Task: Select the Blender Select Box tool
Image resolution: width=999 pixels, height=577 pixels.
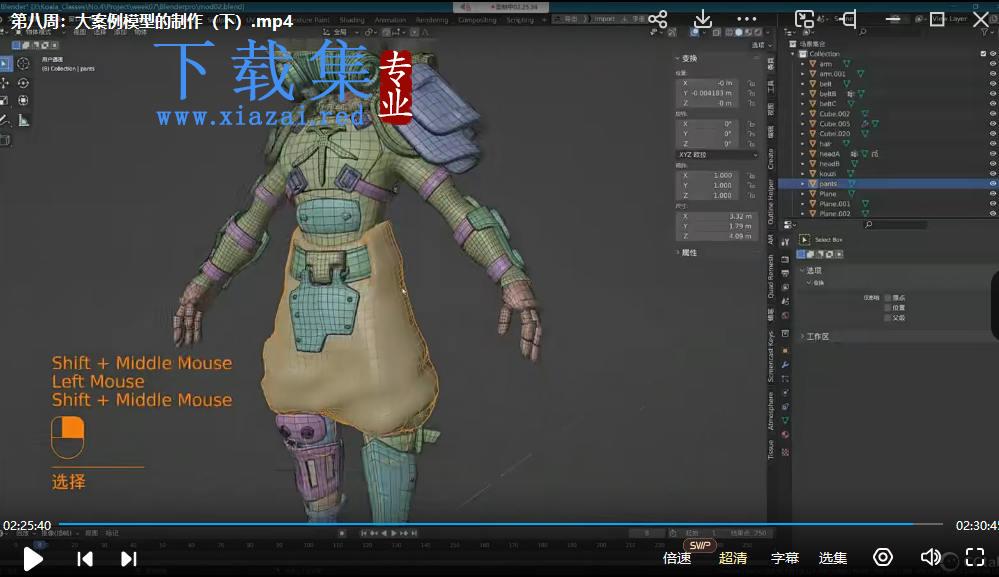Action: click(x=6, y=64)
